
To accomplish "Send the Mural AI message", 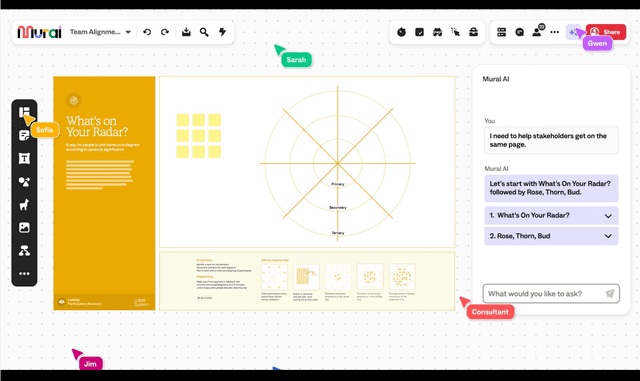I will [x=610, y=294].
